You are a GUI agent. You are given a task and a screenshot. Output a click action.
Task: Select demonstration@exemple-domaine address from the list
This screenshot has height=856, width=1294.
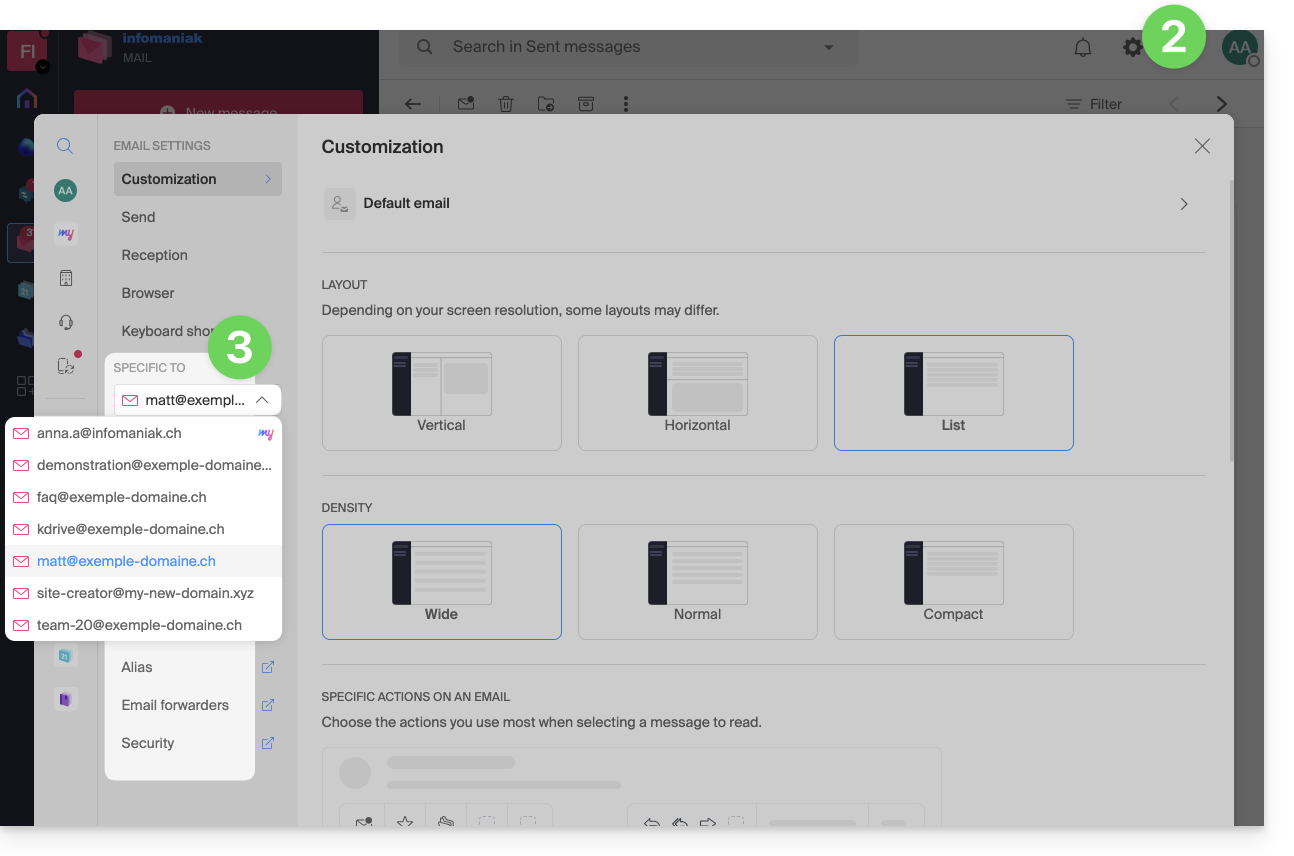[x=144, y=465]
